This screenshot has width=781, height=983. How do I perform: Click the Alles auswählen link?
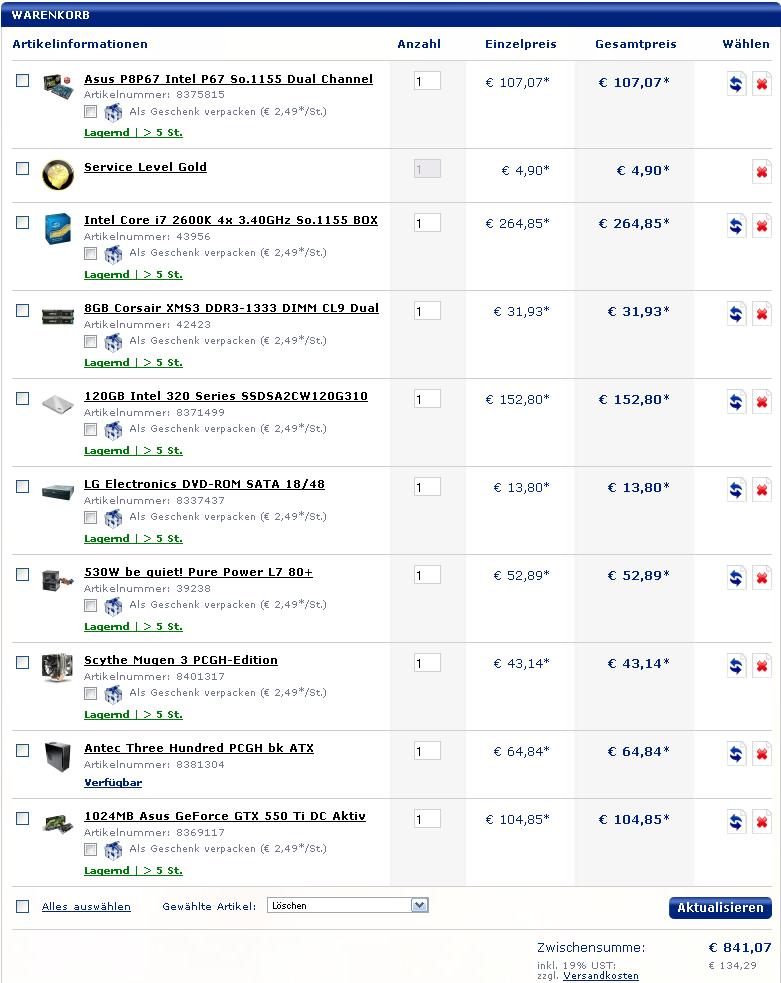coord(86,907)
